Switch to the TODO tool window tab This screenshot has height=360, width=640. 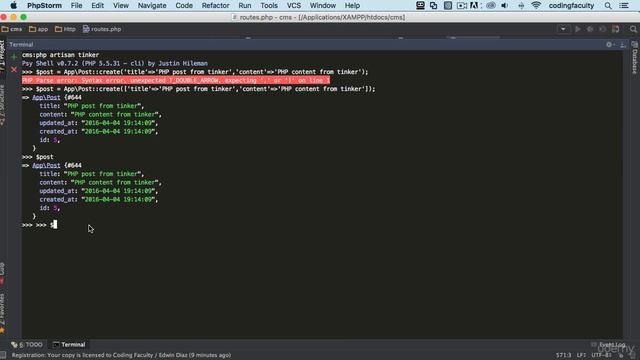(x=27, y=344)
